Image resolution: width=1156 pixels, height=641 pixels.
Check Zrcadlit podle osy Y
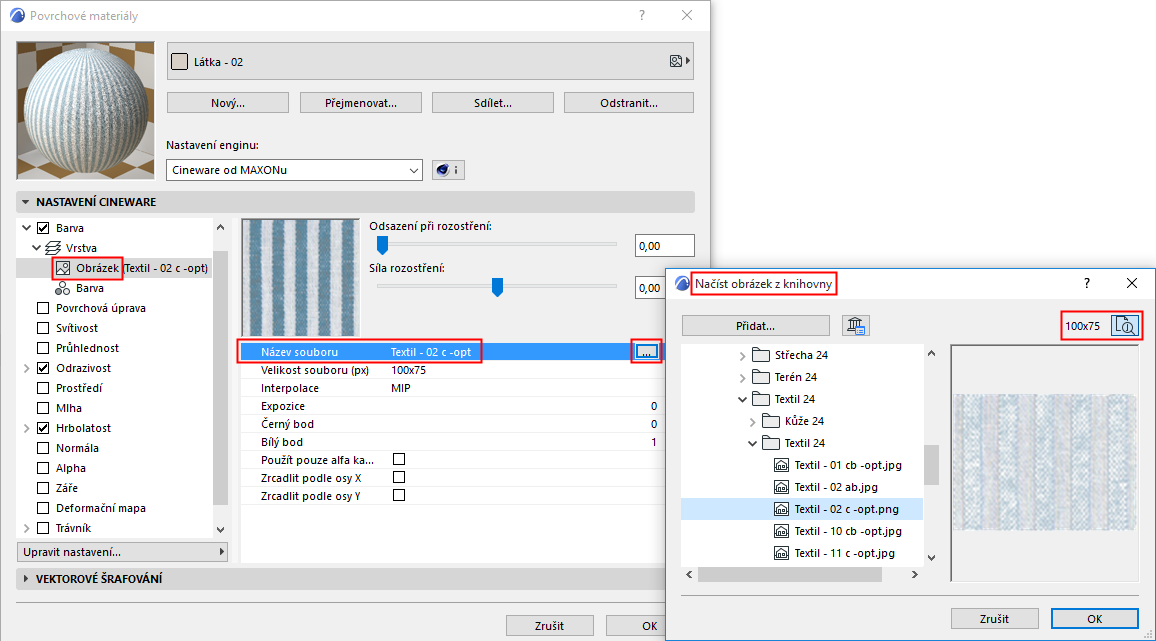(399, 495)
